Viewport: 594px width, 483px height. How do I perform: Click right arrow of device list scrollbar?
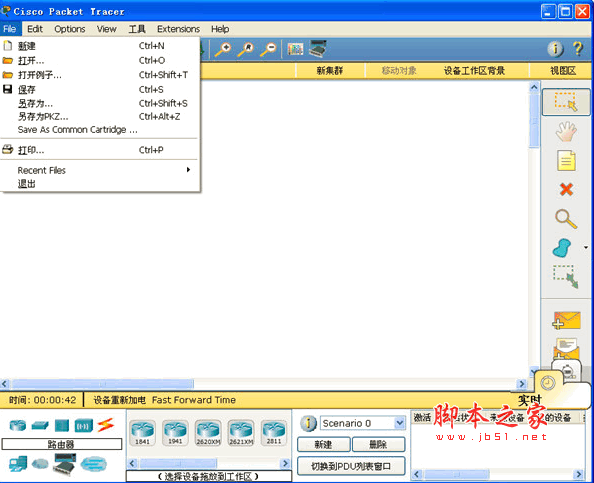285,463
